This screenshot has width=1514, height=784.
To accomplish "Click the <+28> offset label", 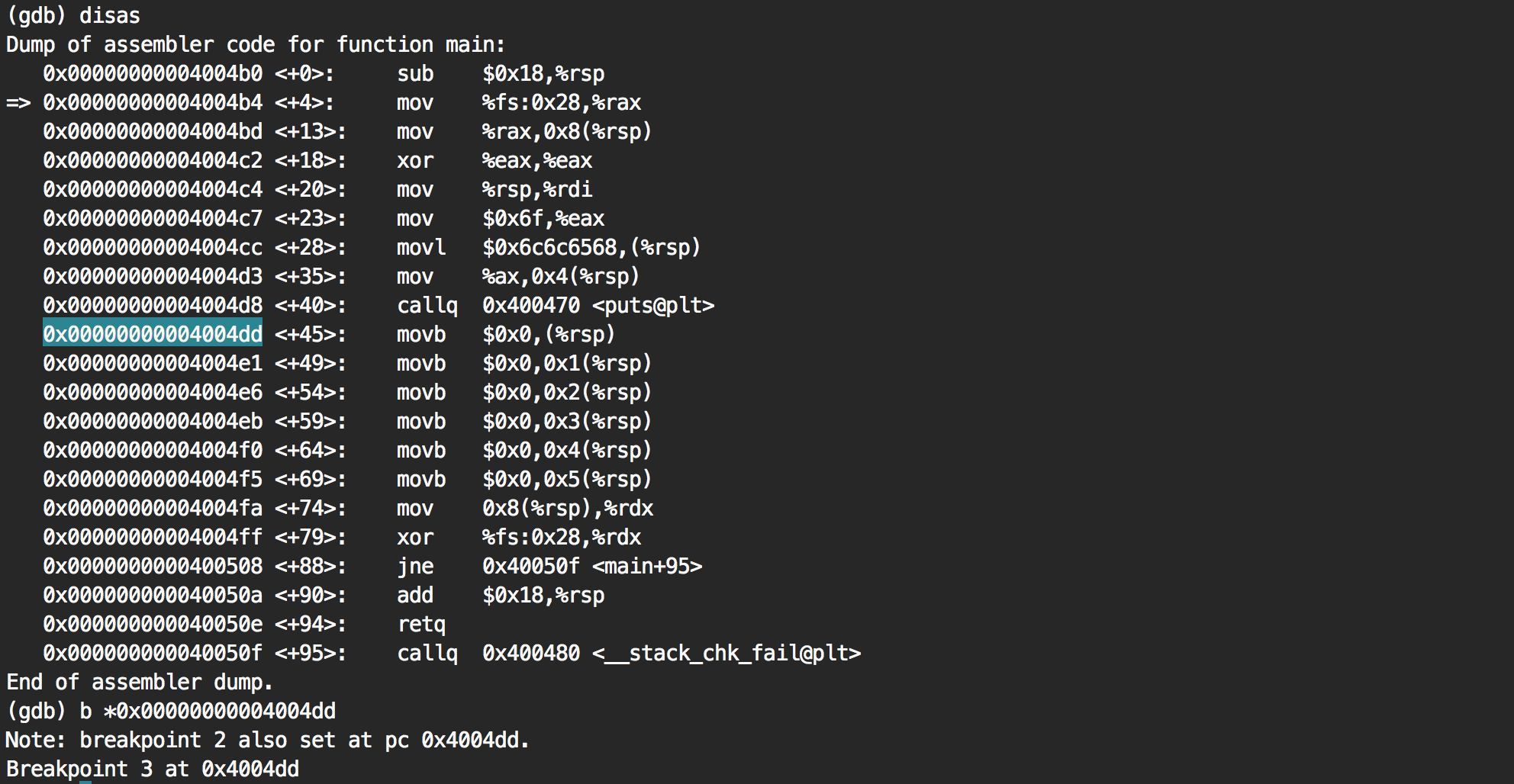I will 310,247.
